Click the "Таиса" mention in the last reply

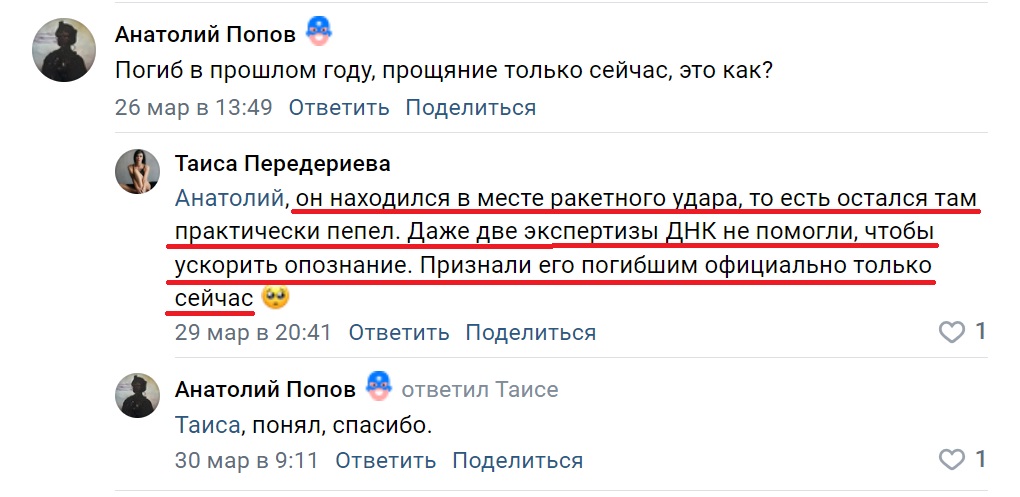pos(207,425)
